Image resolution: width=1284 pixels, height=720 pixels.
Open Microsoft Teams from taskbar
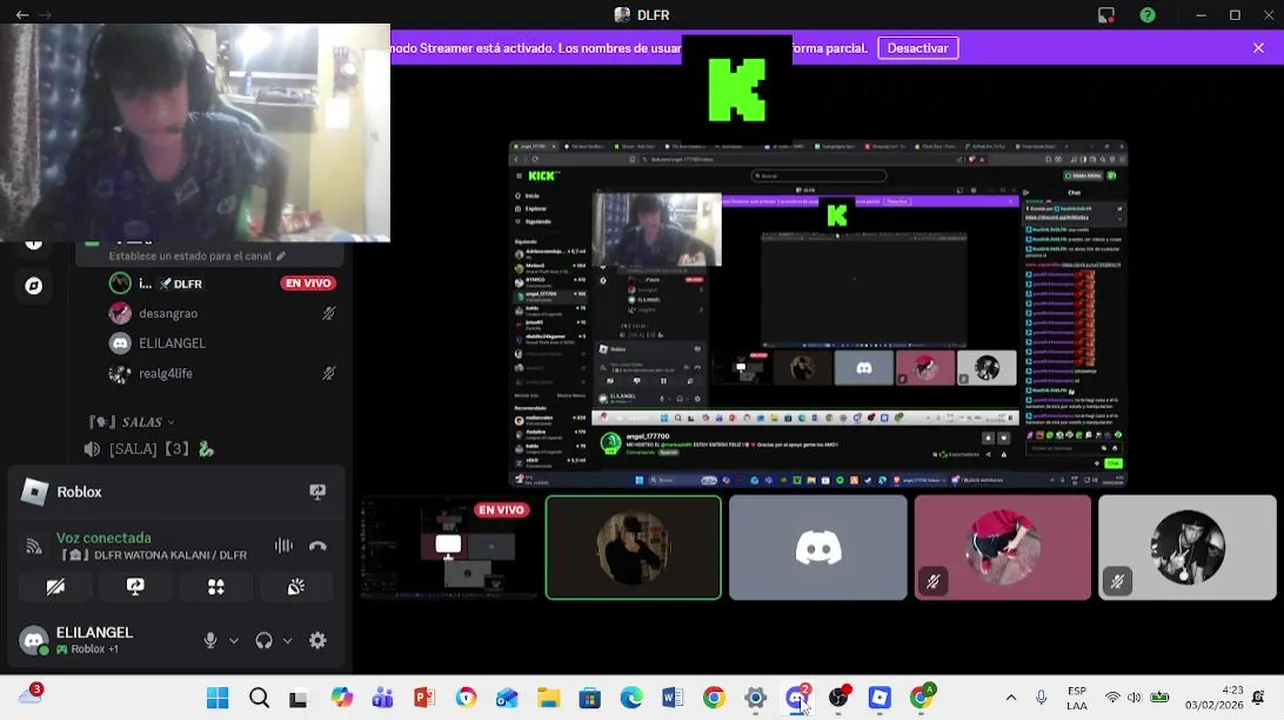coord(383,698)
